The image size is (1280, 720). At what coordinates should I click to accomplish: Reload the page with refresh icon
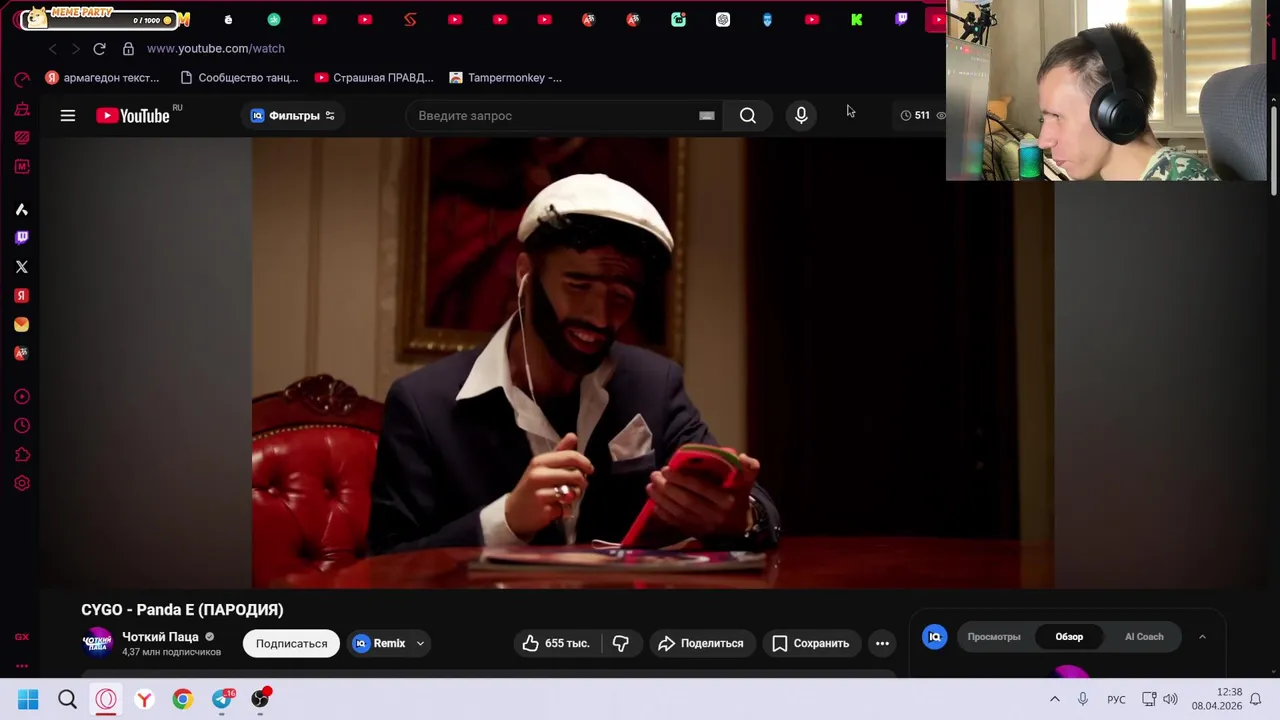[99, 48]
